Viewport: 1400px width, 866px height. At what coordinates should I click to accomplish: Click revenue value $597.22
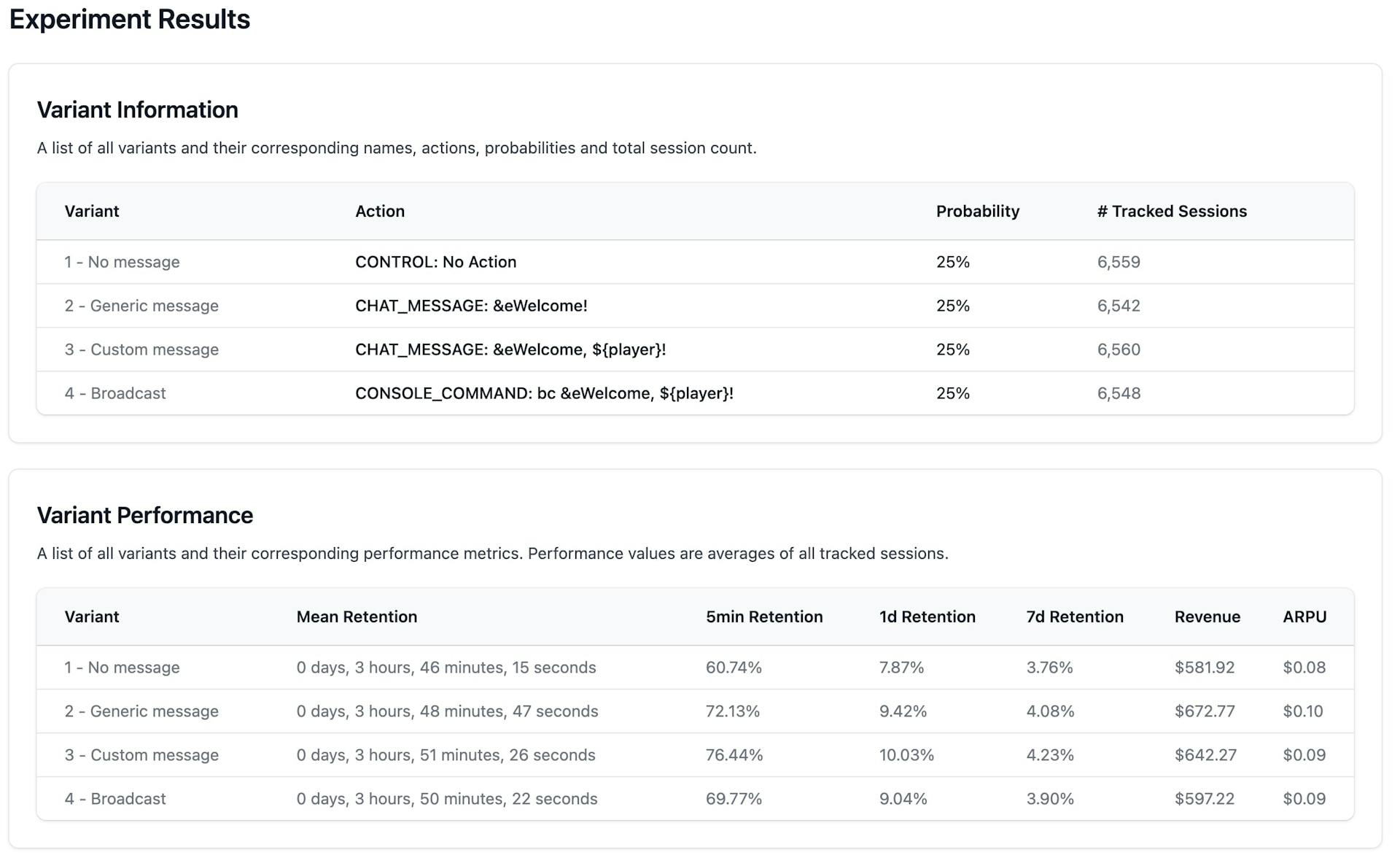tap(1205, 799)
